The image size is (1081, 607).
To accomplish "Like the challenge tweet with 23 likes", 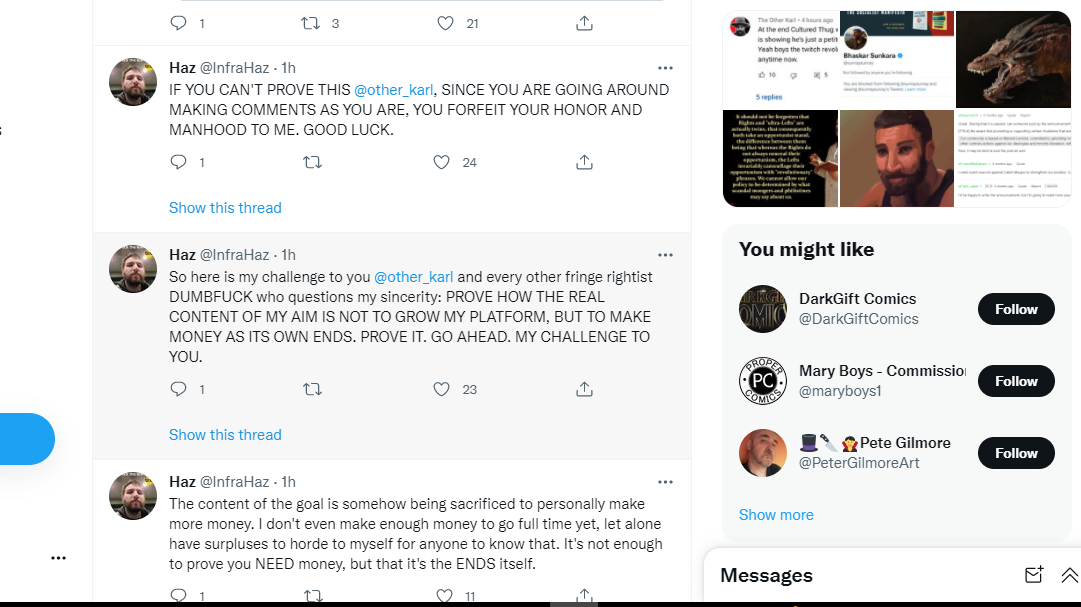I will point(441,389).
